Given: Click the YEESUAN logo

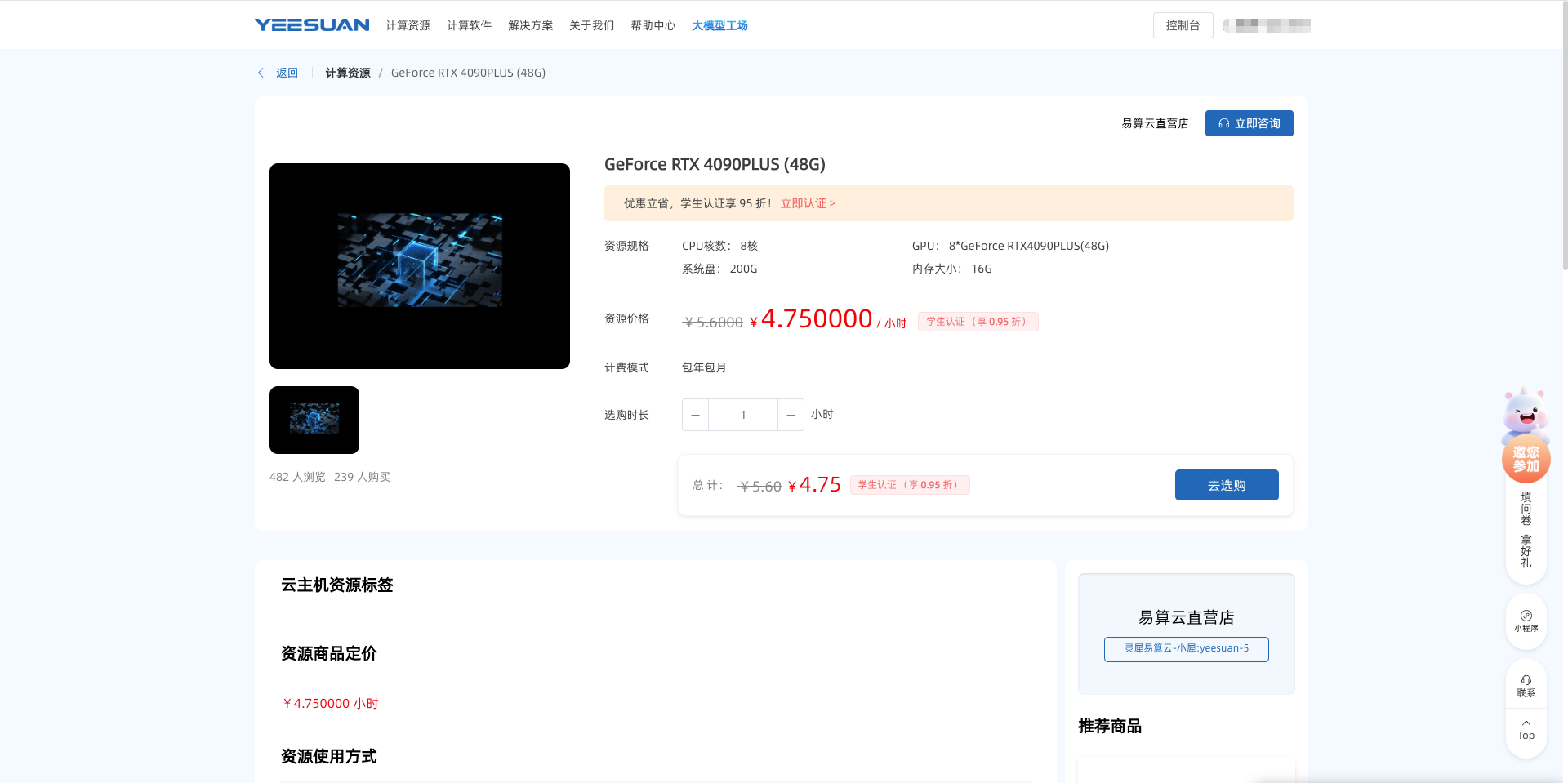Looking at the screenshot, I should point(311,25).
